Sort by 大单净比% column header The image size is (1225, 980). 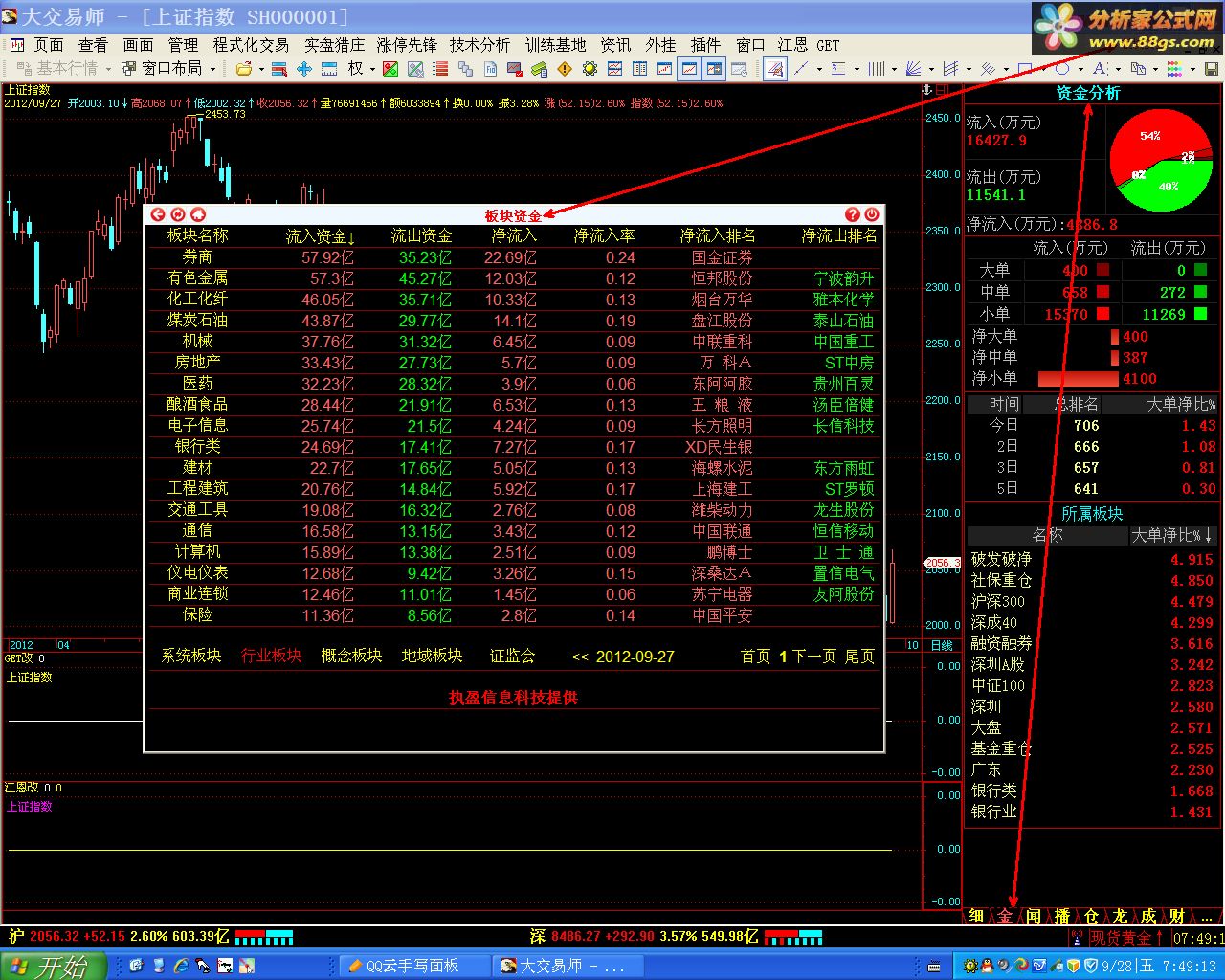point(1172,535)
